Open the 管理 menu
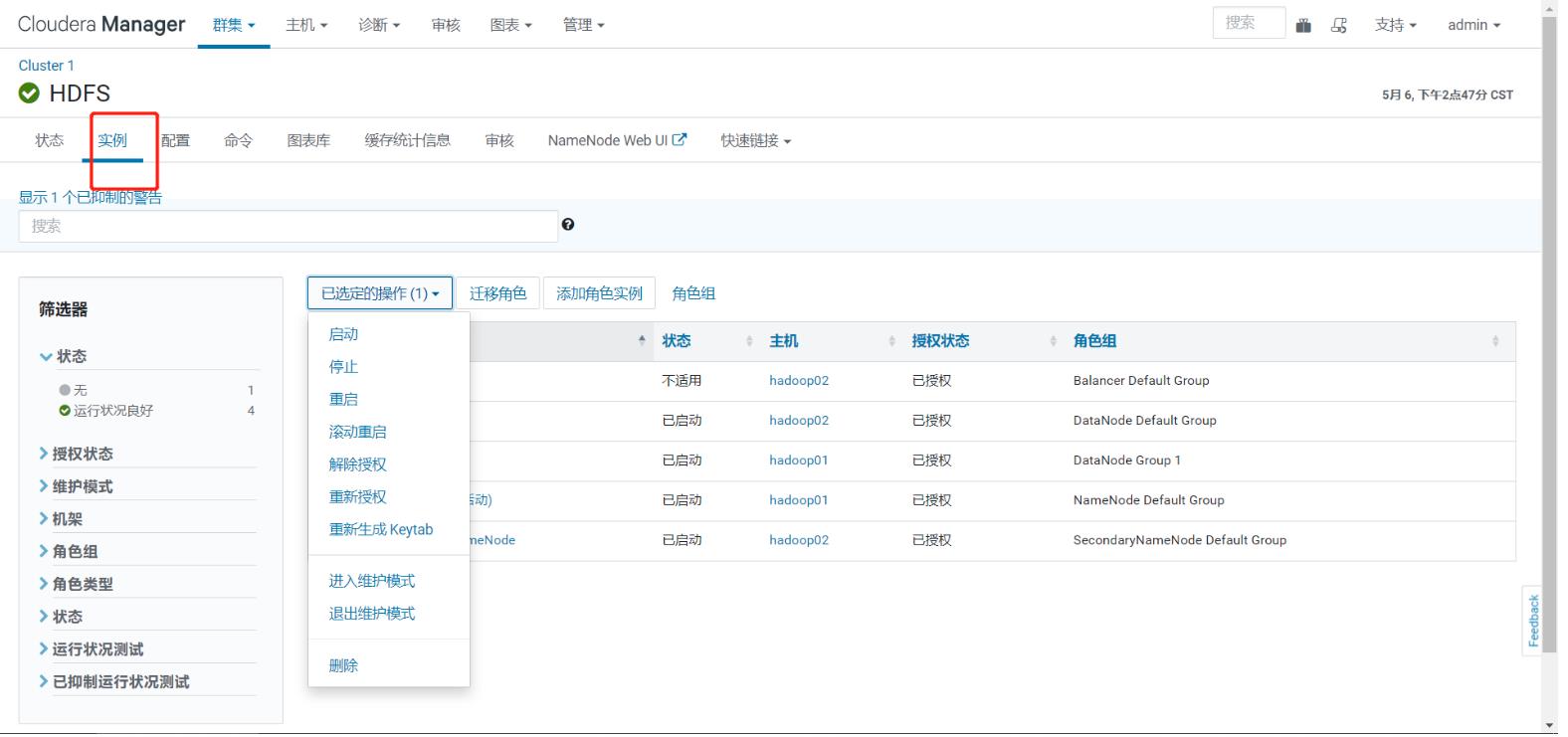Image resolution: width=1568 pixels, height=737 pixels. pyautogui.click(x=584, y=25)
